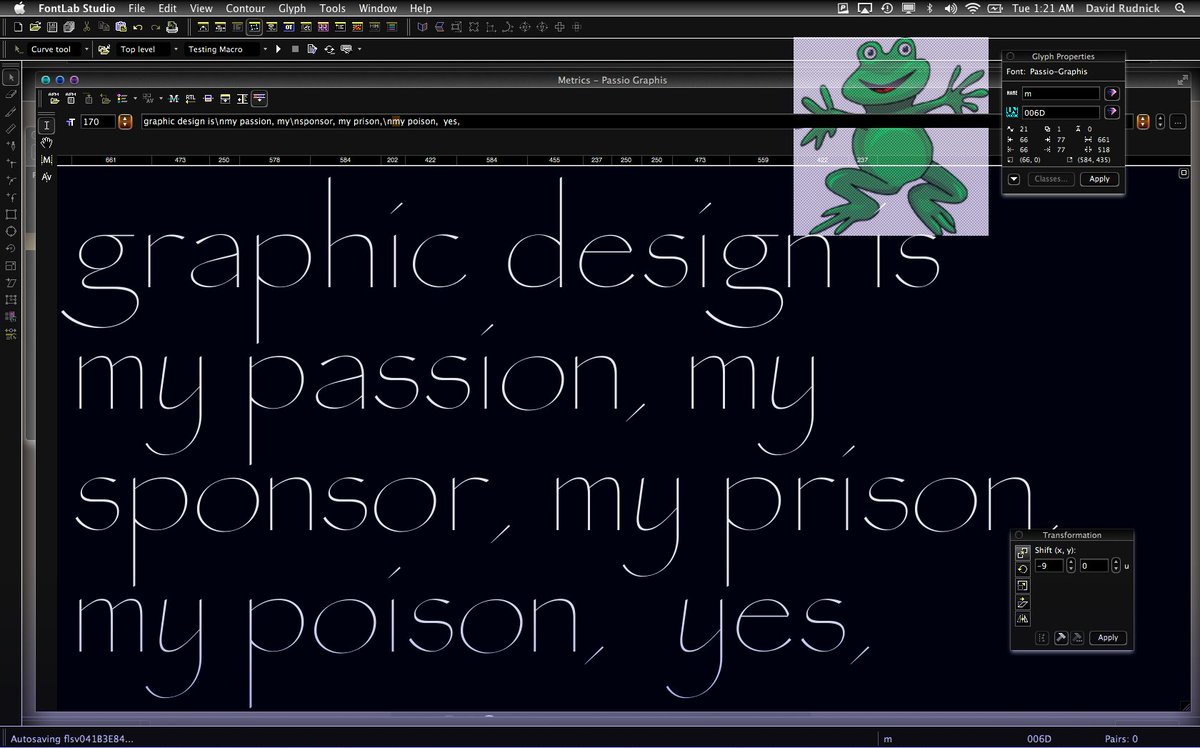Open the Edit menu
Screen dimensions: 1200x748
pos(167,8)
